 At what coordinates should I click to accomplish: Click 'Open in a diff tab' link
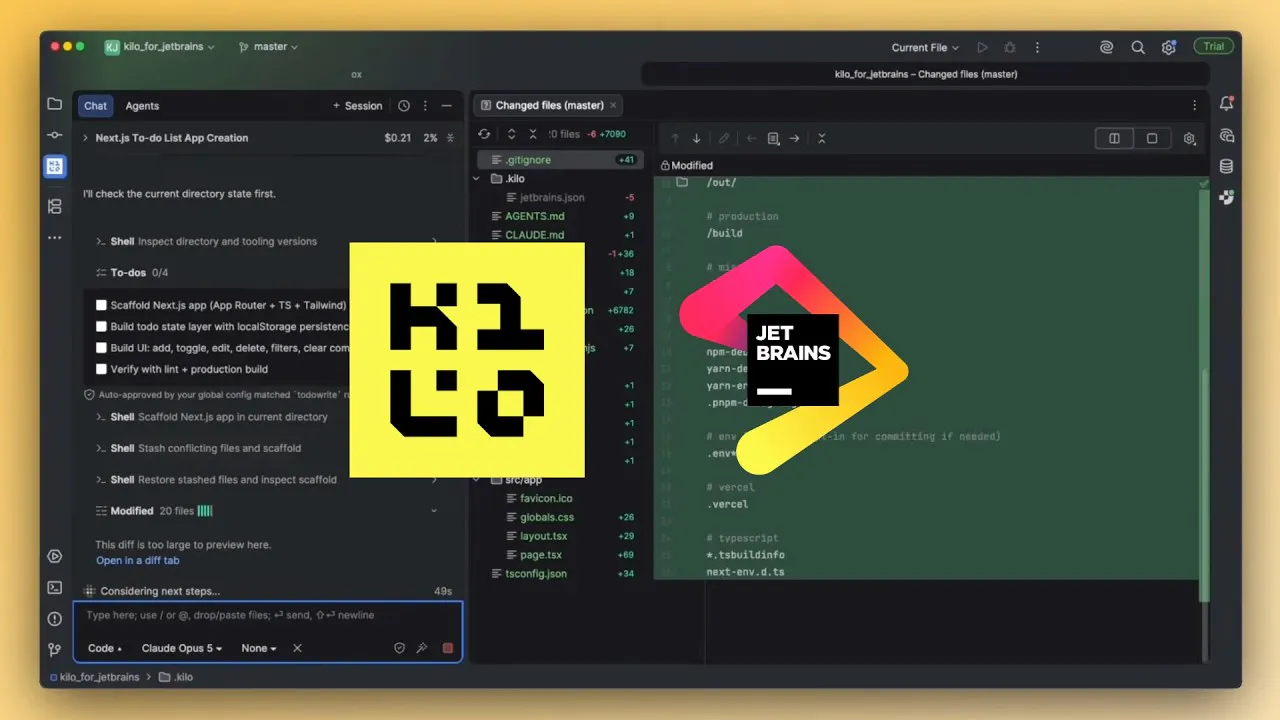tap(138, 561)
